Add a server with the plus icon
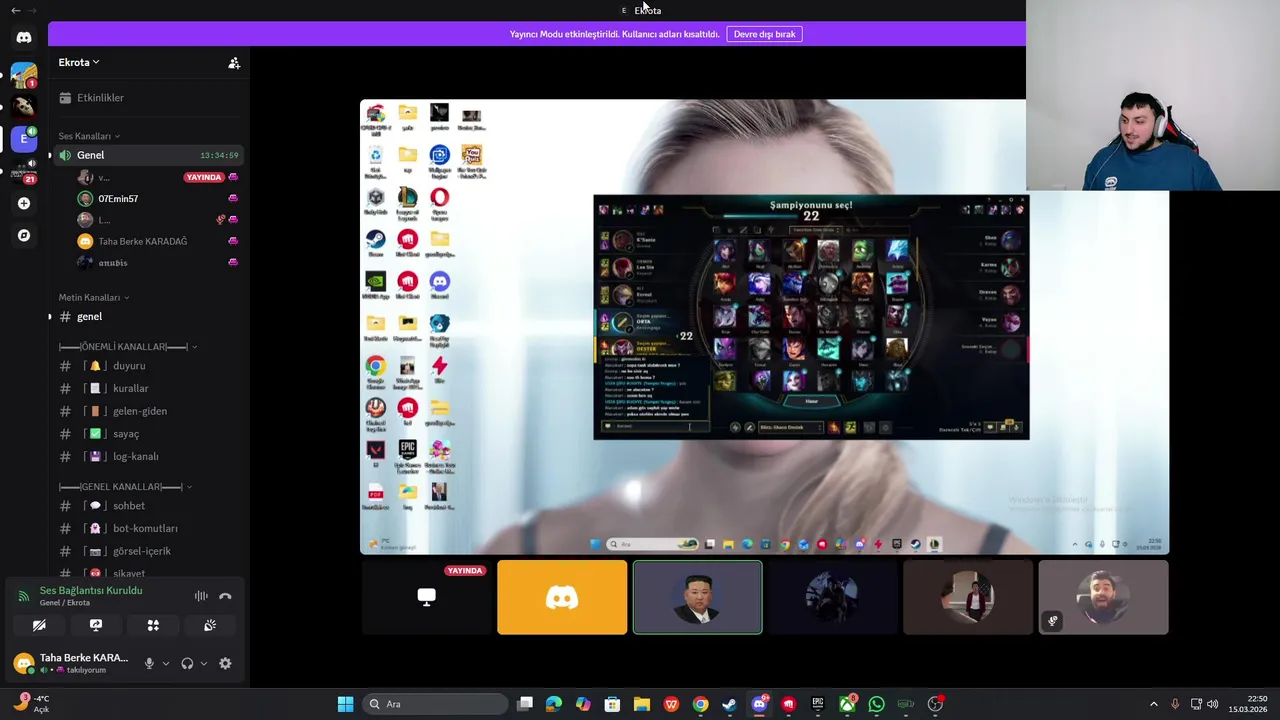The width and height of the screenshot is (1280, 720). [24, 203]
